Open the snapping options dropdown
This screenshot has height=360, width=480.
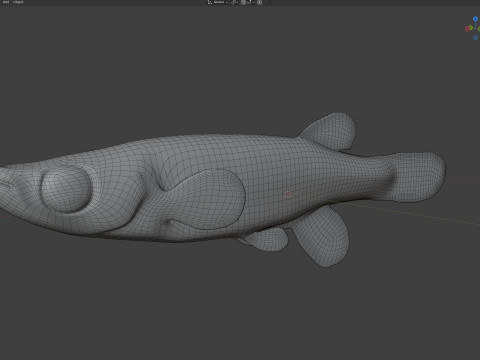tap(250, 2)
